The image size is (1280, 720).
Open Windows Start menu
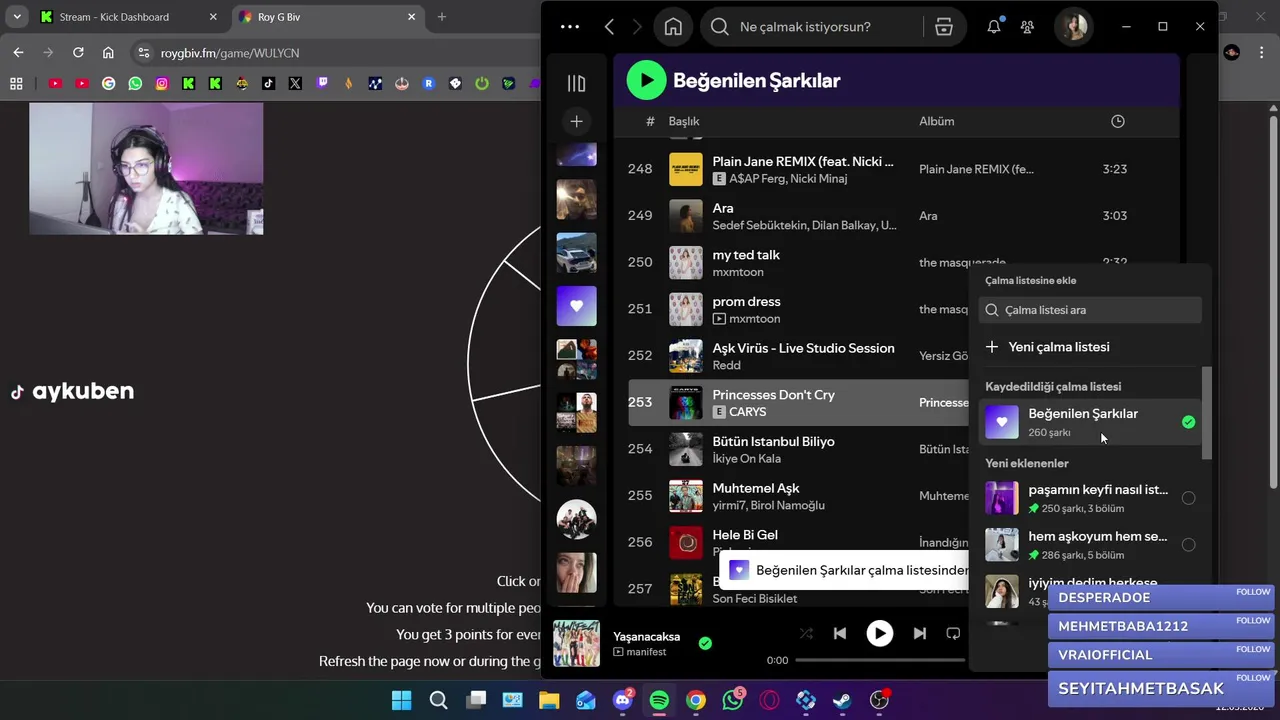point(402,700)
